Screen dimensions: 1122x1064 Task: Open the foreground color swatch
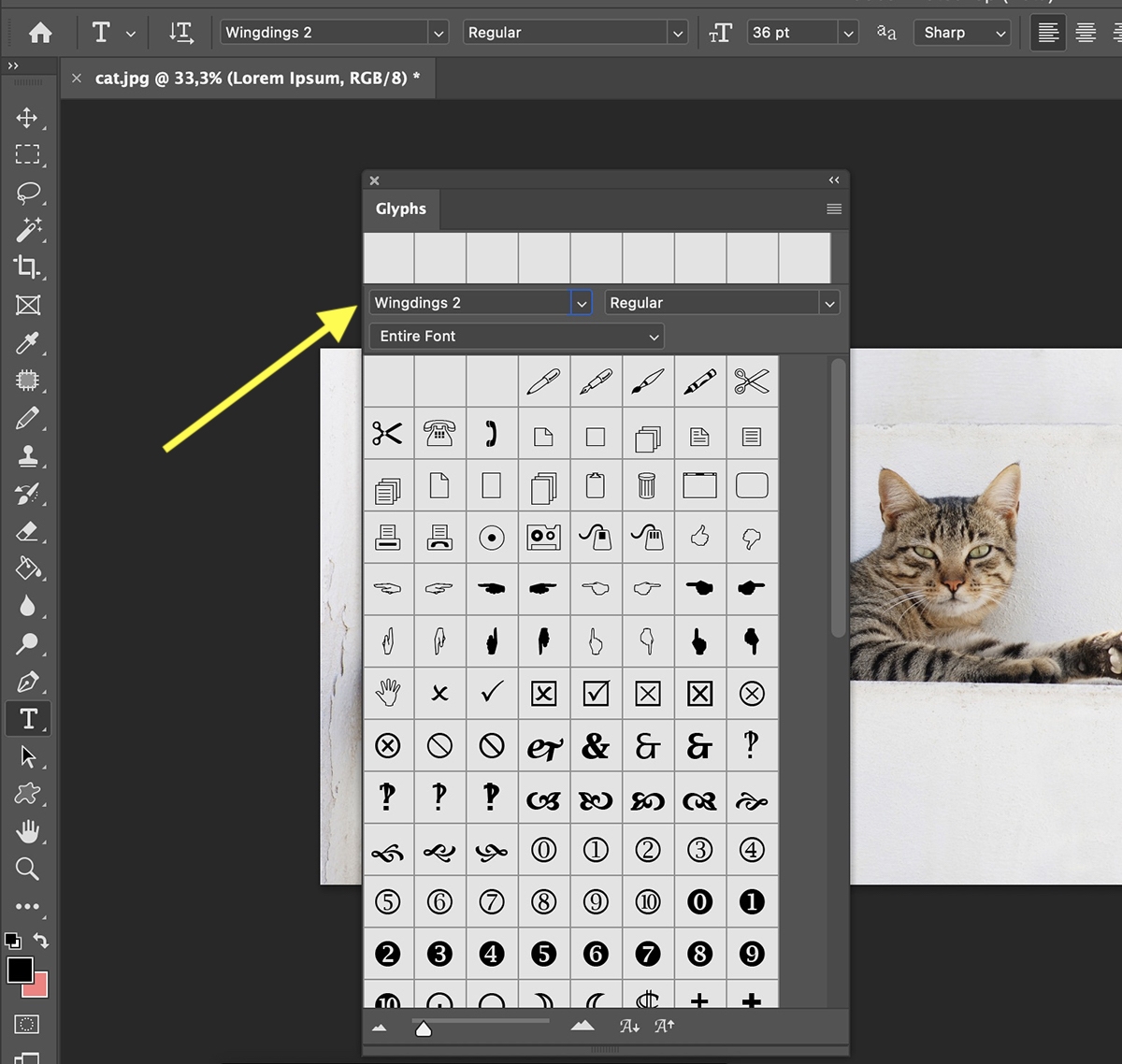[20, 970]
